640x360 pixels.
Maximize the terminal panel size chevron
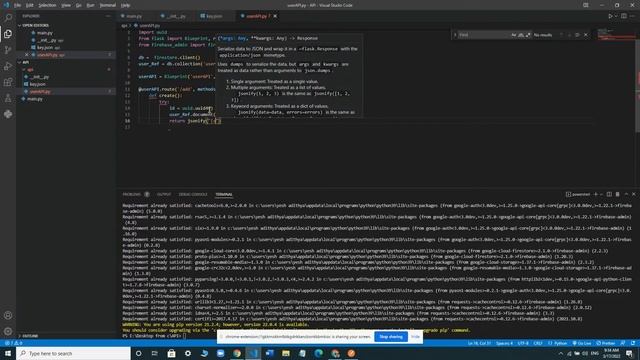[x=626, y=194]
